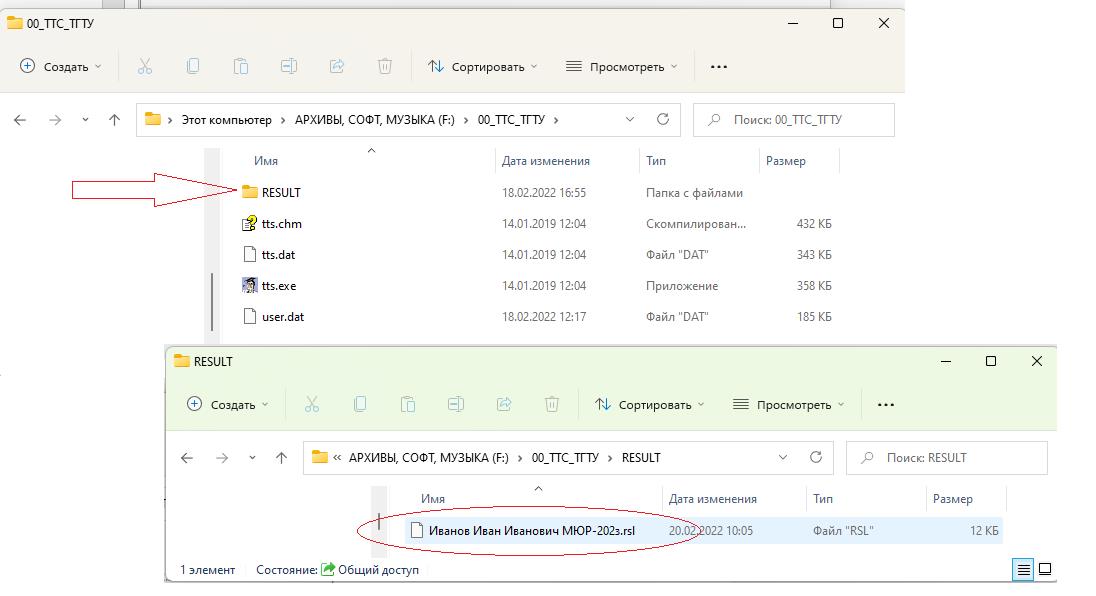The height and width of the screenshot is (596, 1096).
Task: Click Paste icon in RESULT window toolbar
Action: click(x=408, y=405)
